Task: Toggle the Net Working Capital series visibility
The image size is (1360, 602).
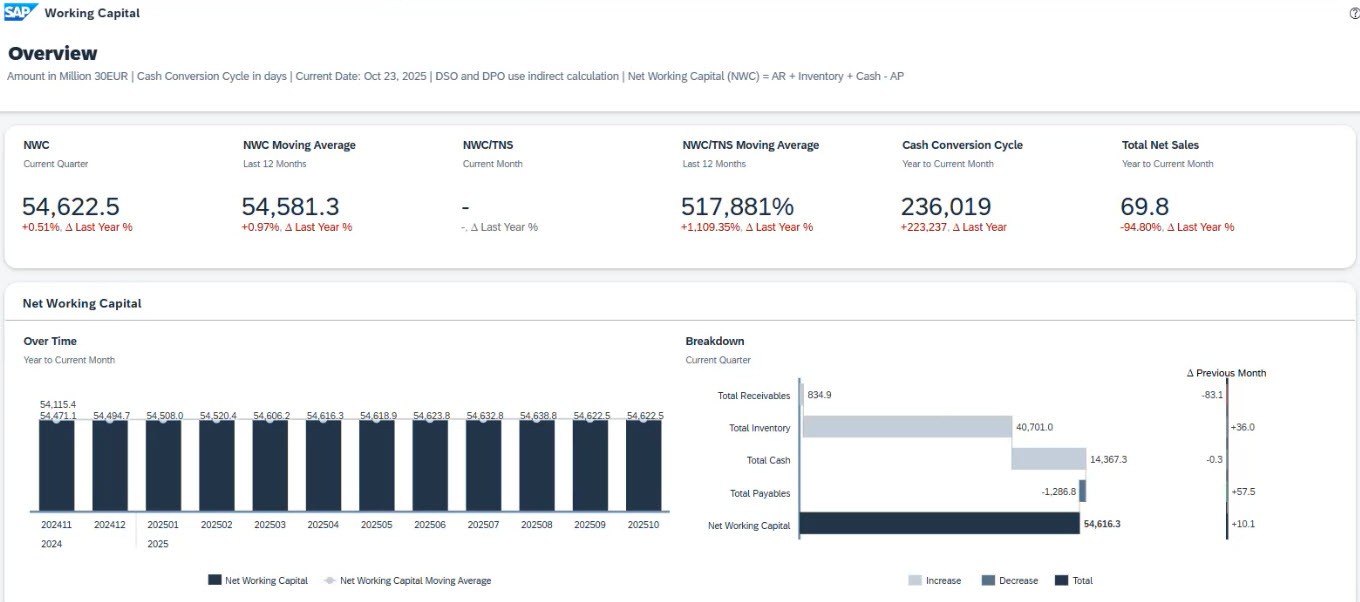Action: (x=256, y=580)
